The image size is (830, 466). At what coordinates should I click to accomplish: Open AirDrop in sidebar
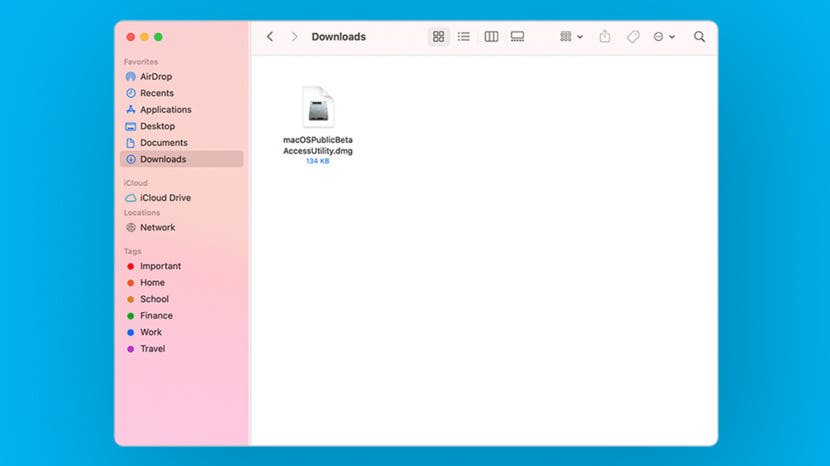(182, 76)
